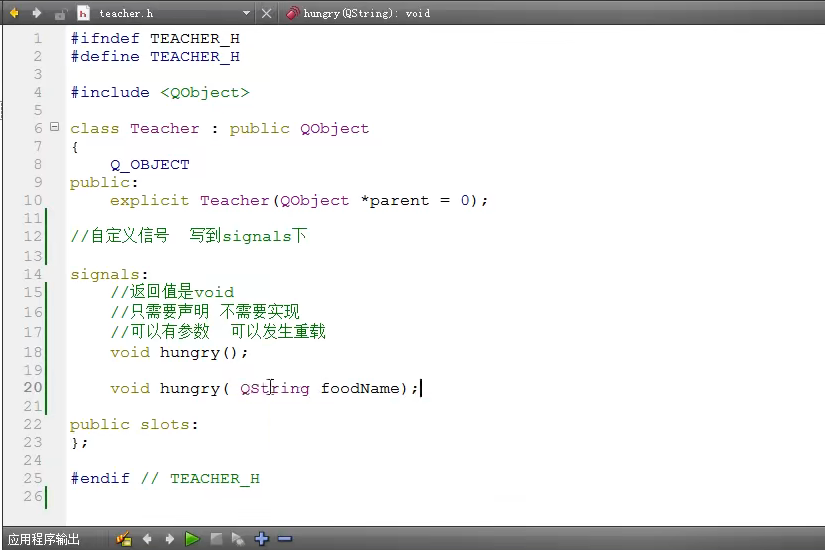Click line number 3 in the gutter
825x550 pixels.
coord(37,74)
